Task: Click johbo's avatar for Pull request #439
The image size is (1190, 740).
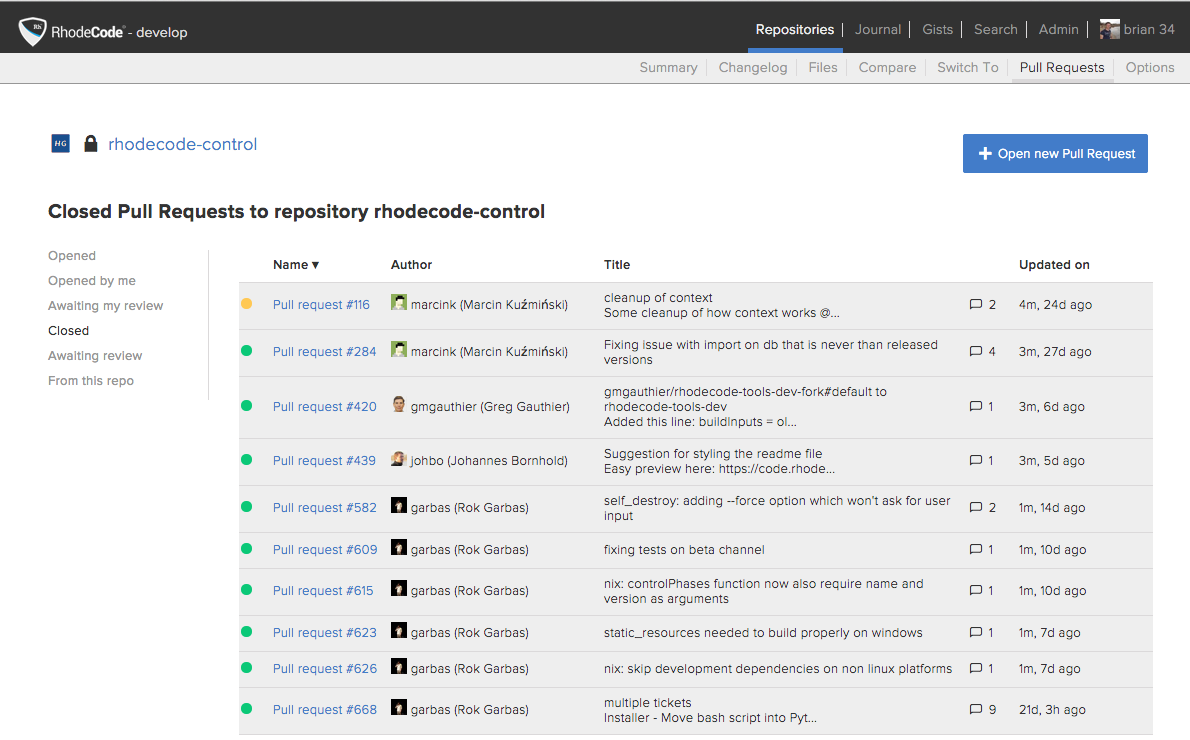Action: tap(399, 460)
